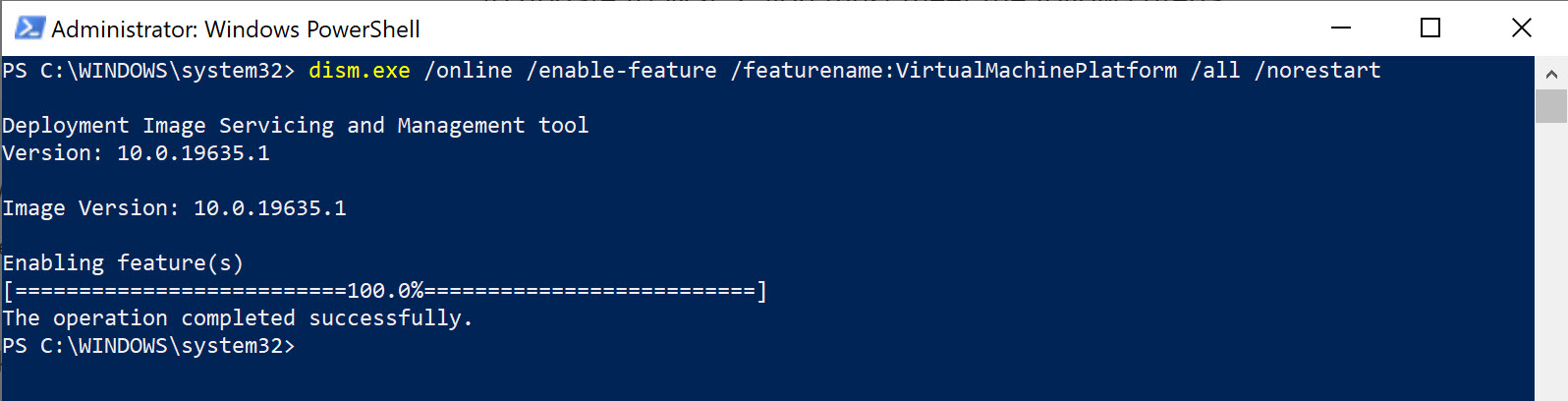Click the "Administrator: Windows PowerShell" title bar text
Image resolution: width=1568 pixels, height=401 pixels.
pyautogui.click(x=236, y=29)
